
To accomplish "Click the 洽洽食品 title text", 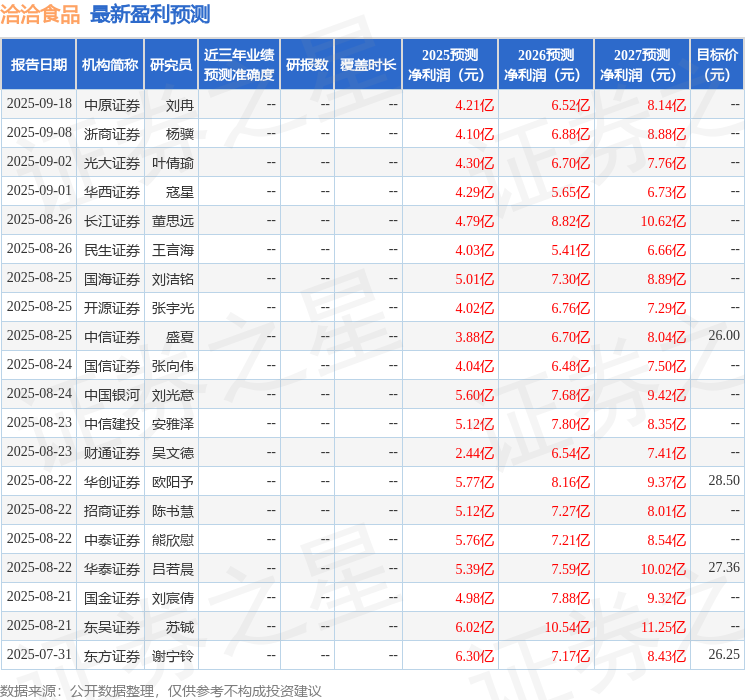I will (x=40, y=14).
